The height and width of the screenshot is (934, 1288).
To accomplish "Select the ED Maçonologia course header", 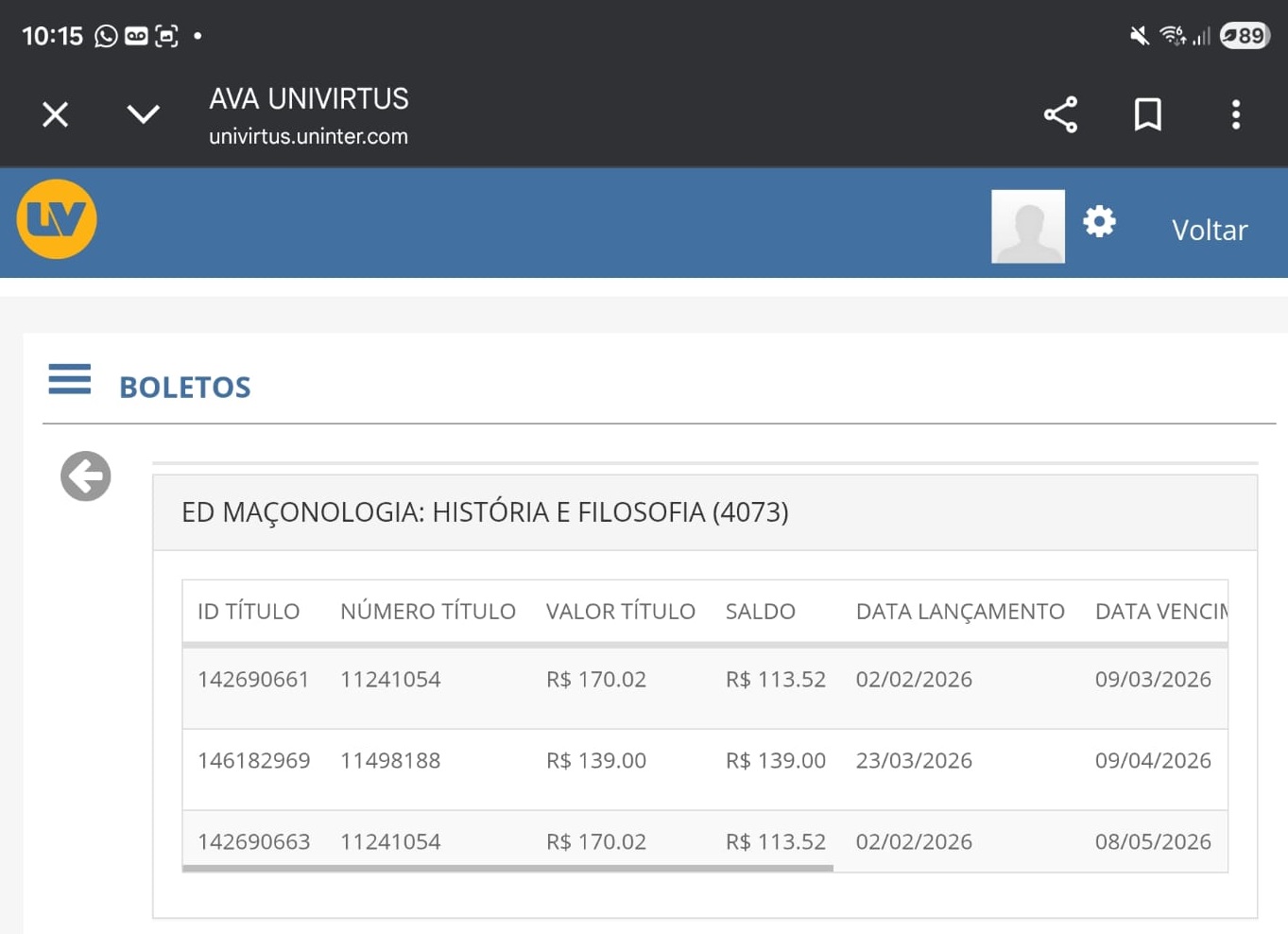I will click(484, 512).
